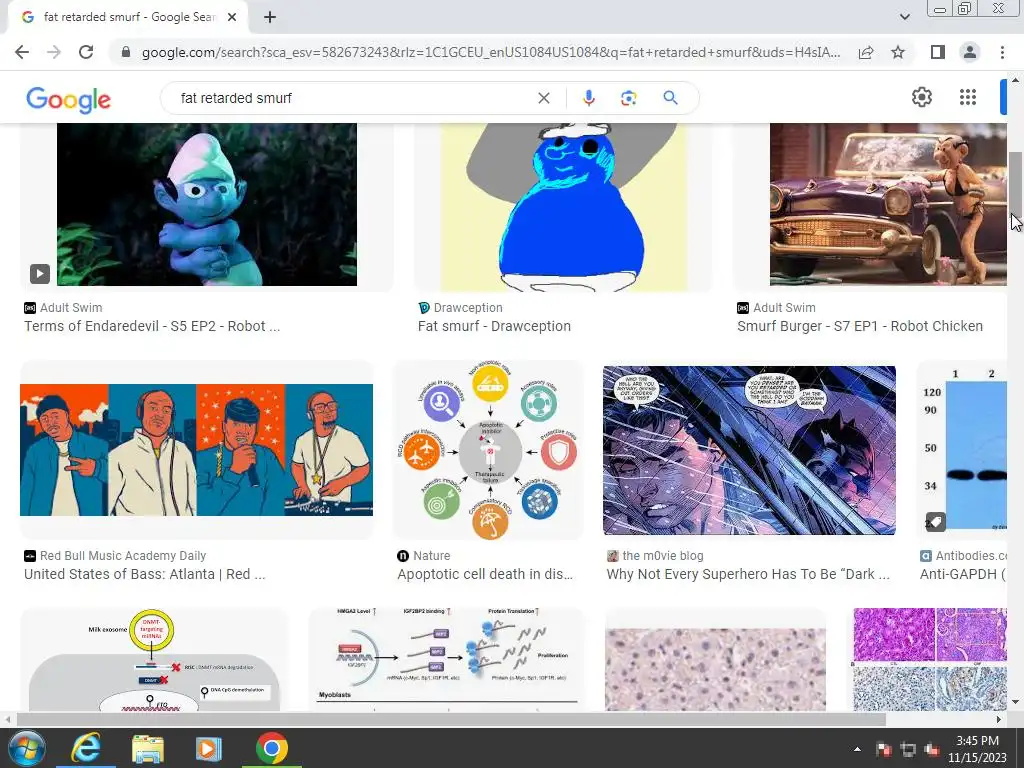
Task: Click 'the m0vie blog' source label
Action: [663, 556]
